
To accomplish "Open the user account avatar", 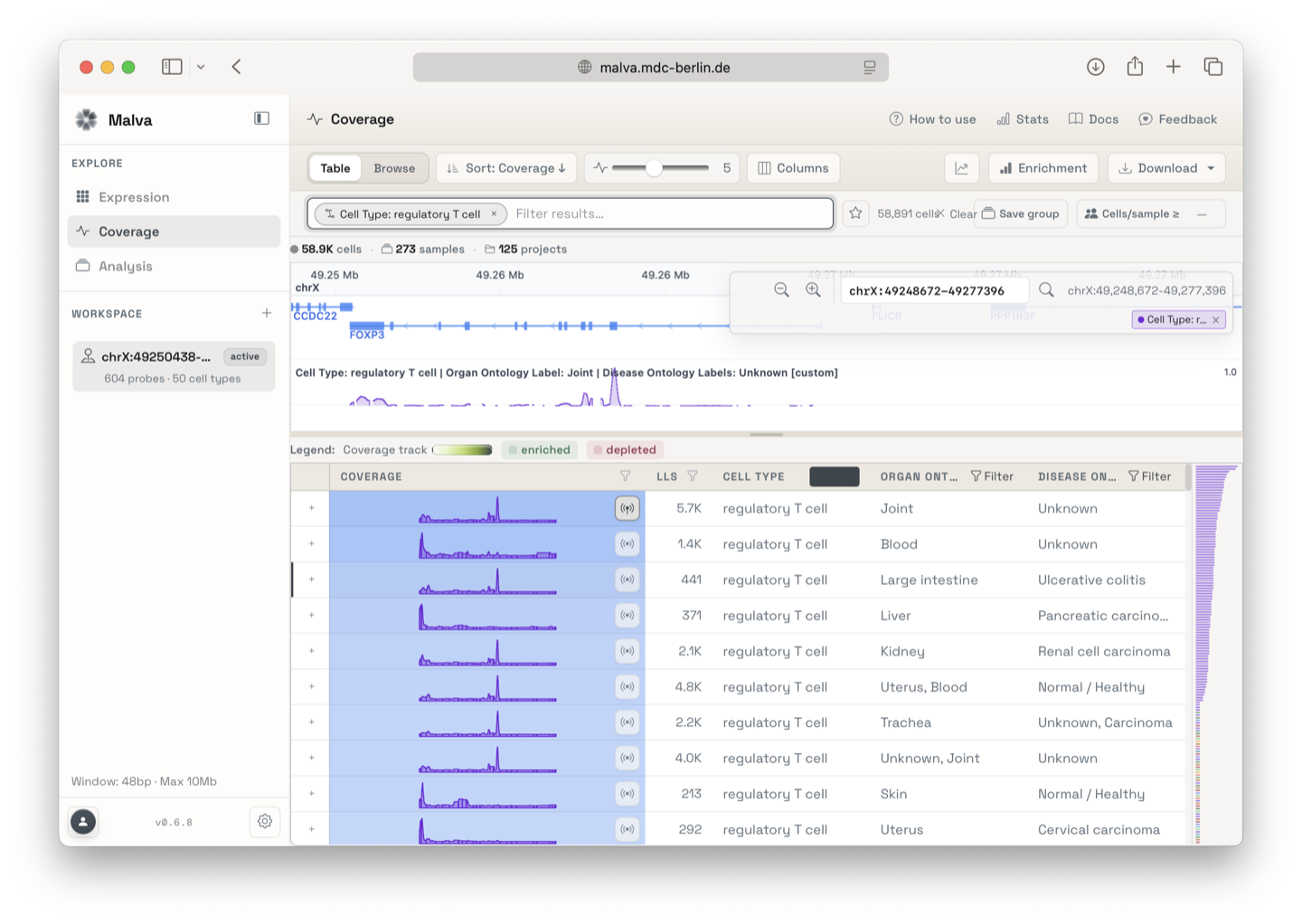I will pyautogui.click(x=83, y=821).
